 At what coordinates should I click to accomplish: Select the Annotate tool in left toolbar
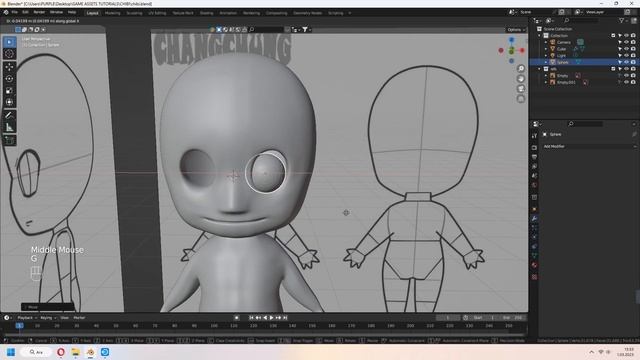(x=9, y=116)
